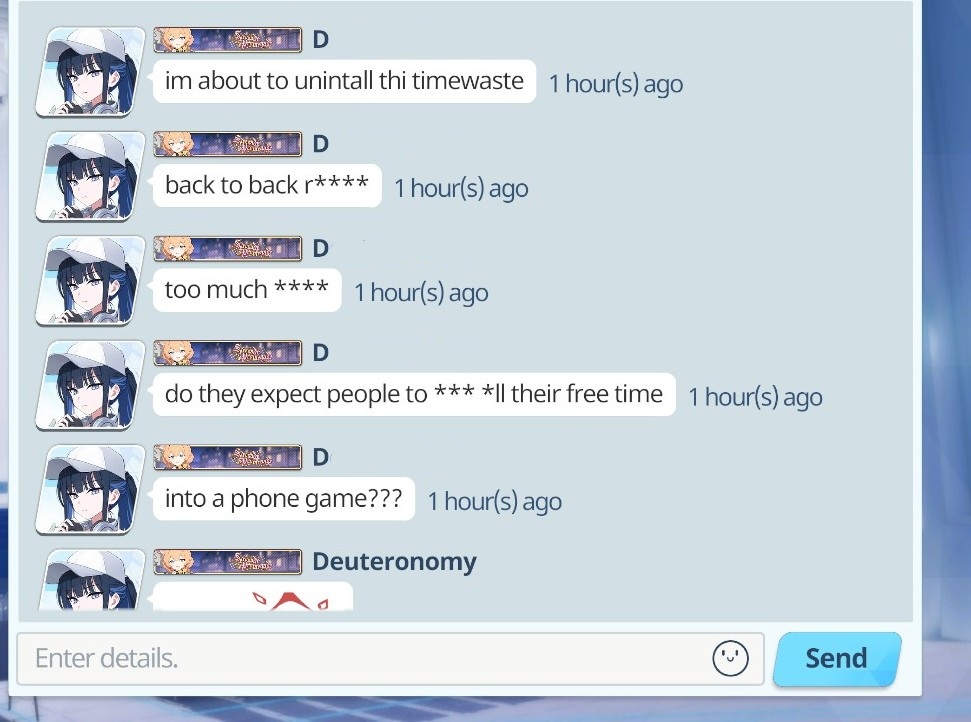Image resolution: width=971 pixels, height=722 pixels.
Task: Open the emoji smiley picker
Action: (730, 658)
